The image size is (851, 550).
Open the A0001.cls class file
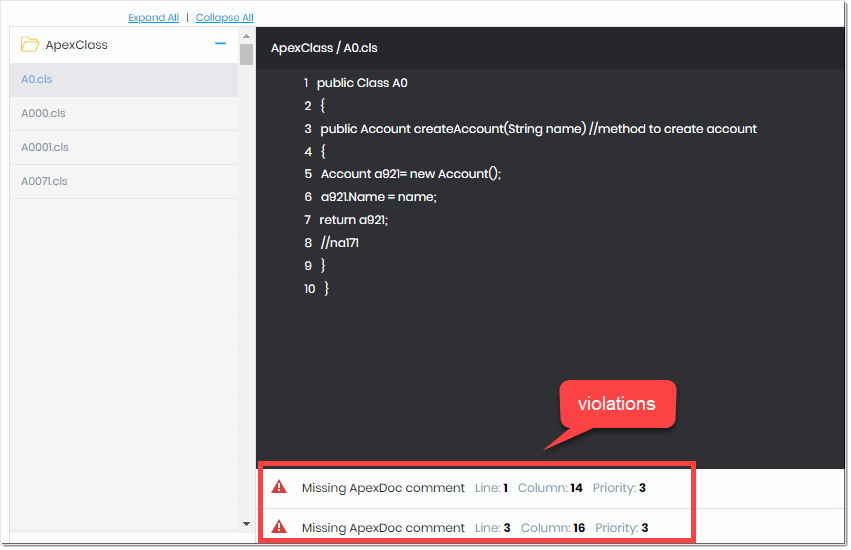click(x=45, y=147)
